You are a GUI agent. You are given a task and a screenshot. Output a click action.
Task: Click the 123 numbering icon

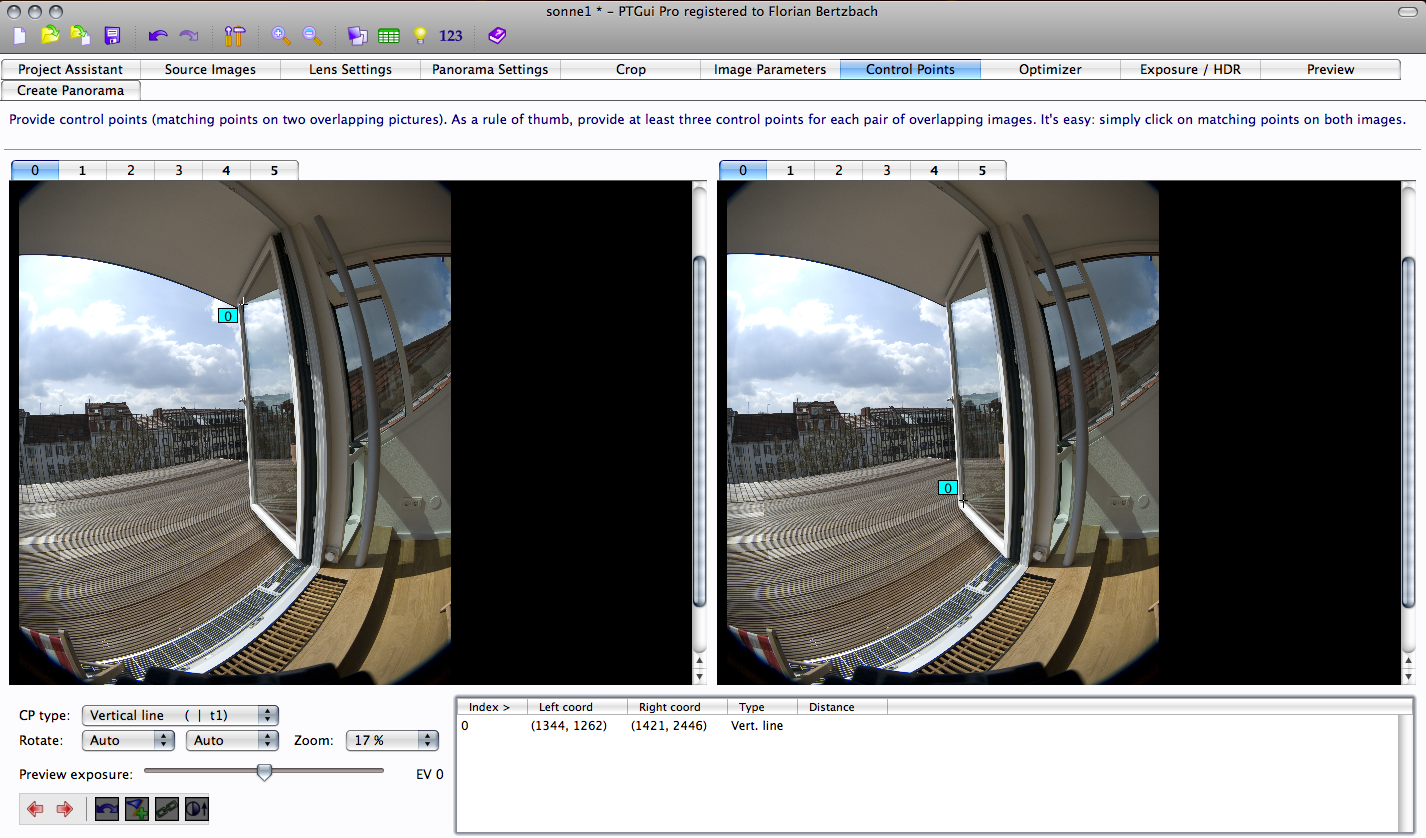(451, 36)
